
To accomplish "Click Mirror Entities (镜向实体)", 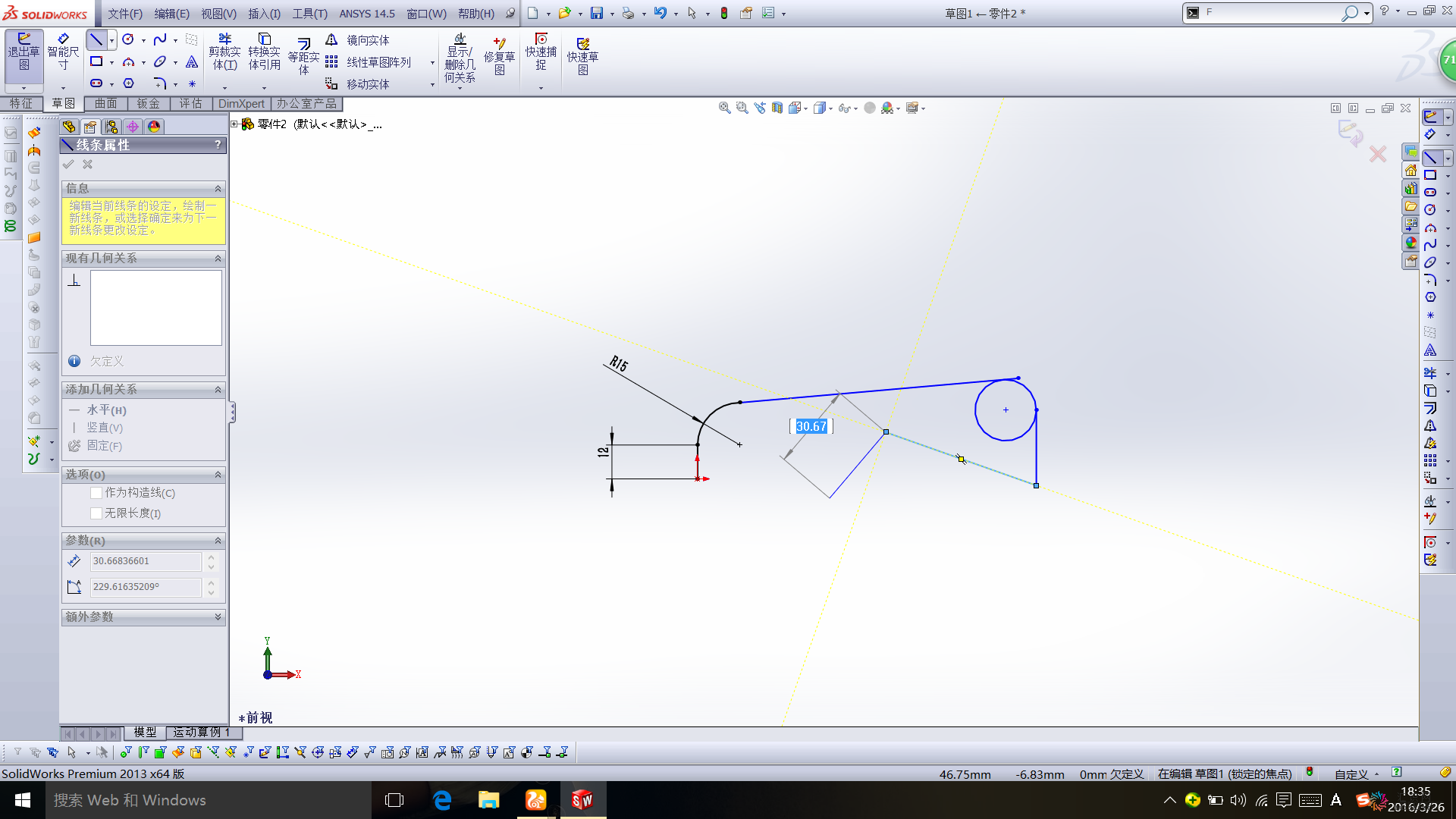I will tap(357, 40).
